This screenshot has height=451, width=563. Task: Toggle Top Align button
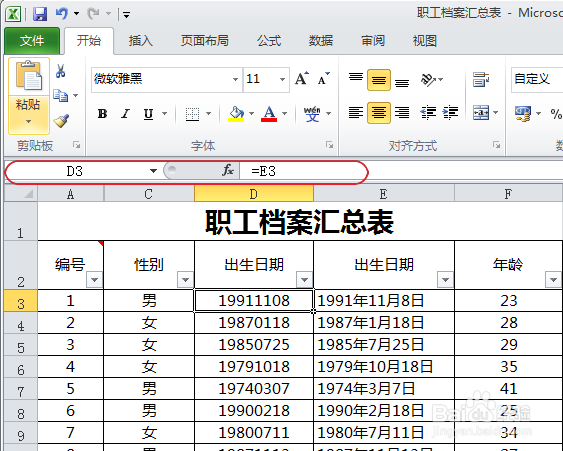(x=356, y=79)
